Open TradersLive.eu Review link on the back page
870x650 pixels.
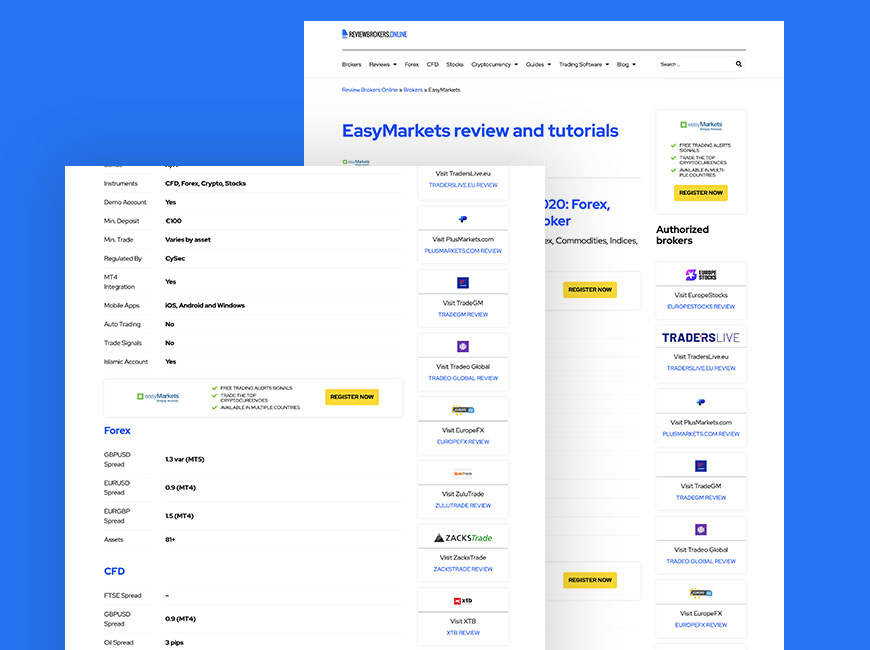pyautogui.click(x=701, y=368)
